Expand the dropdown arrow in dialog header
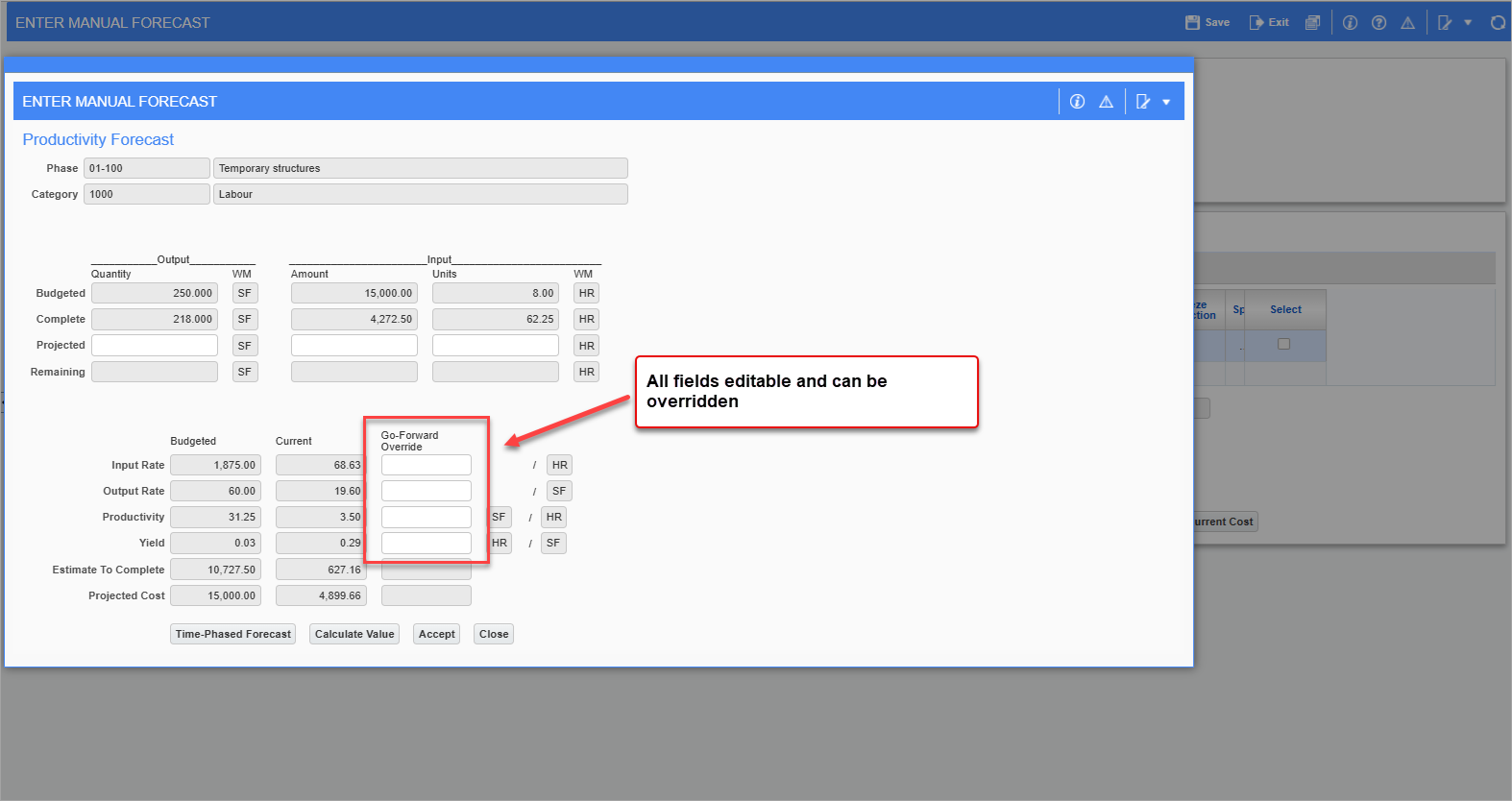The height and width of the screenshot is (801, 1512). (x=1166, y=102)
